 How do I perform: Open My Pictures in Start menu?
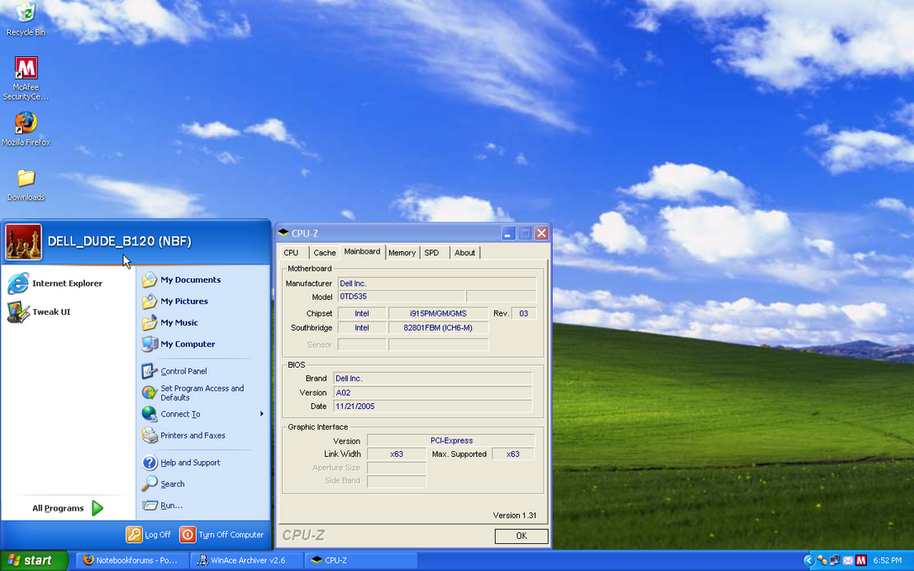coord(175,301)
